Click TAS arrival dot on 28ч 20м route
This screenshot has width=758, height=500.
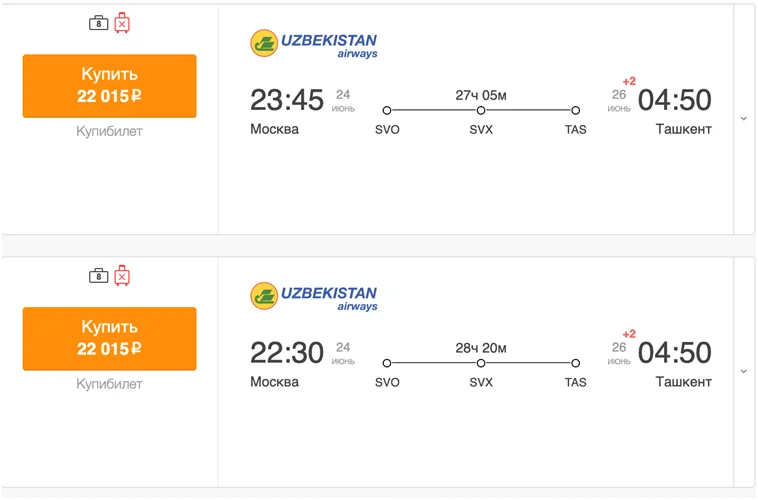(x=576, y=363)
